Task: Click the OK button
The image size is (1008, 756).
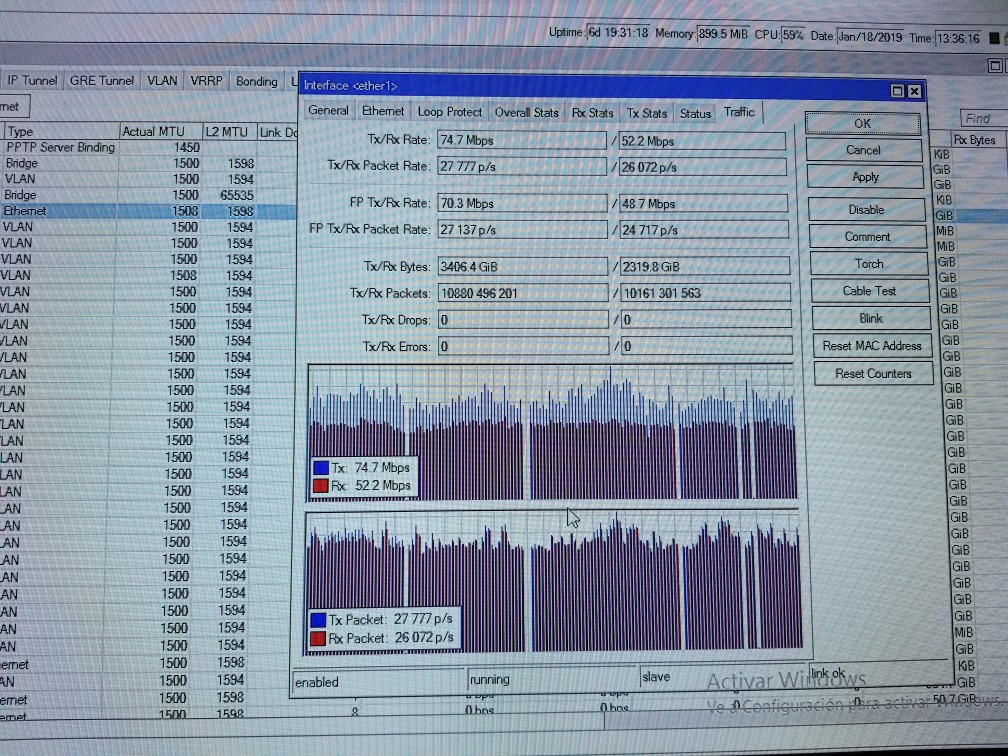Action: pyautogui.click(x=863, y=123)
